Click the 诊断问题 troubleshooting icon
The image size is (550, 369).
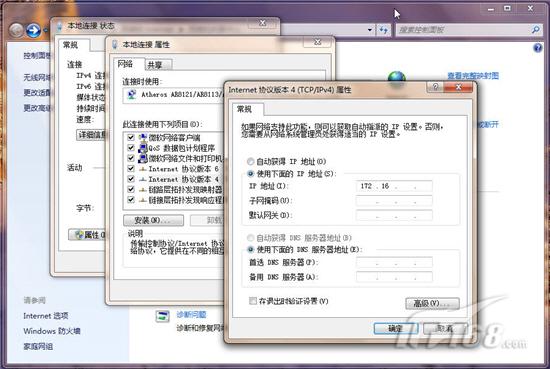pos(162,316)
